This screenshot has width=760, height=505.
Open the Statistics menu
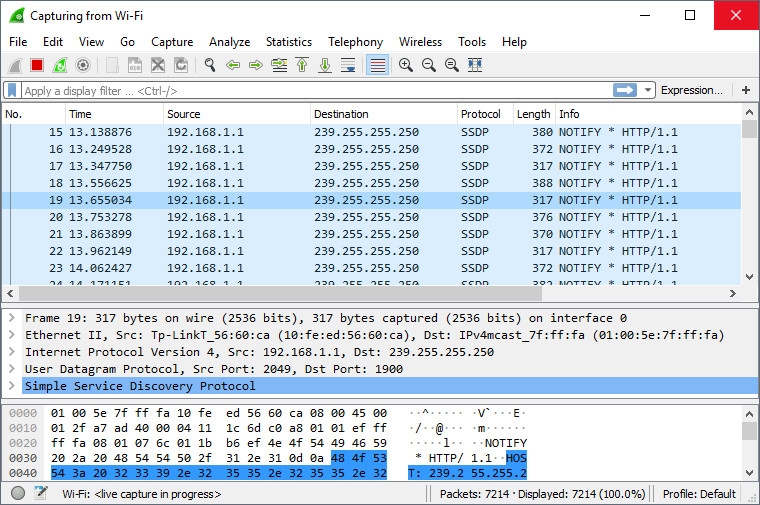pyautogui.click(x=288, y=42)
